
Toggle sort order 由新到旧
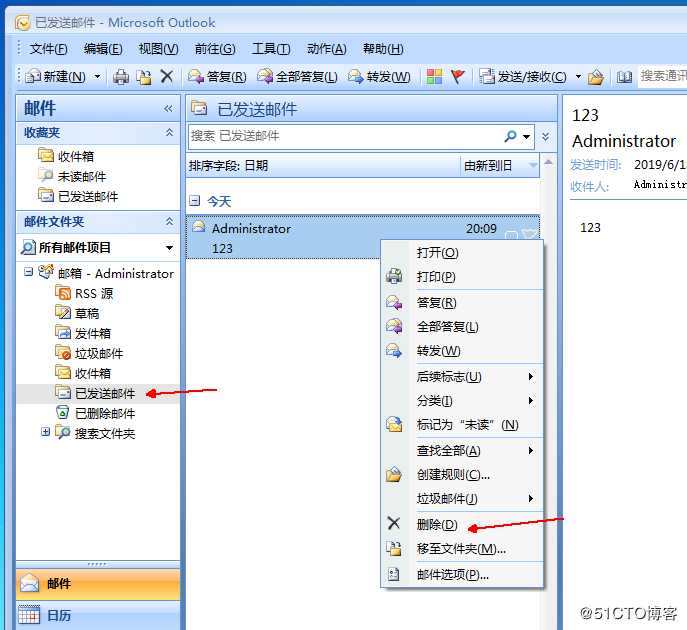[x=499, y=166]
